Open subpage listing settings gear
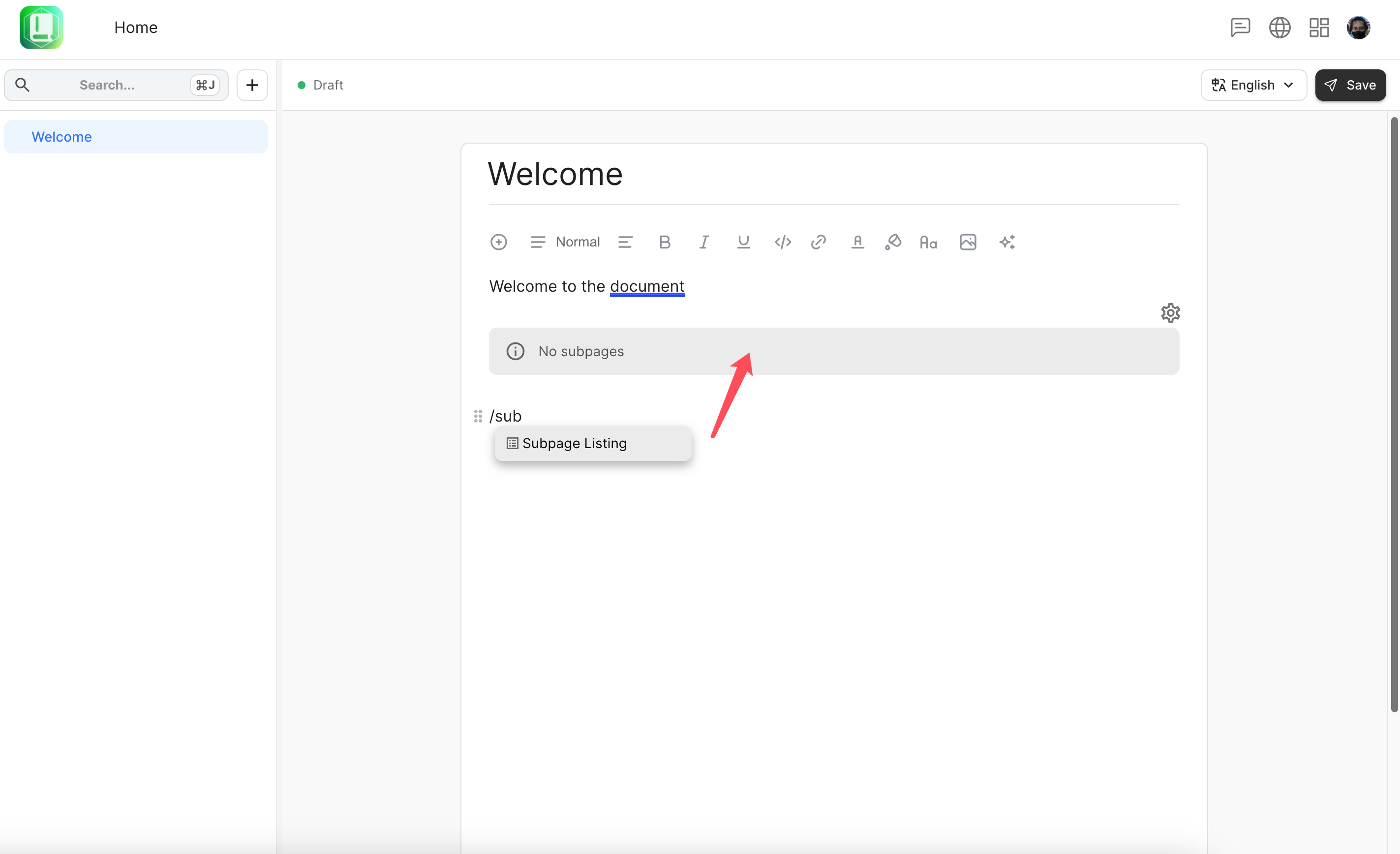 [1170, 312]
